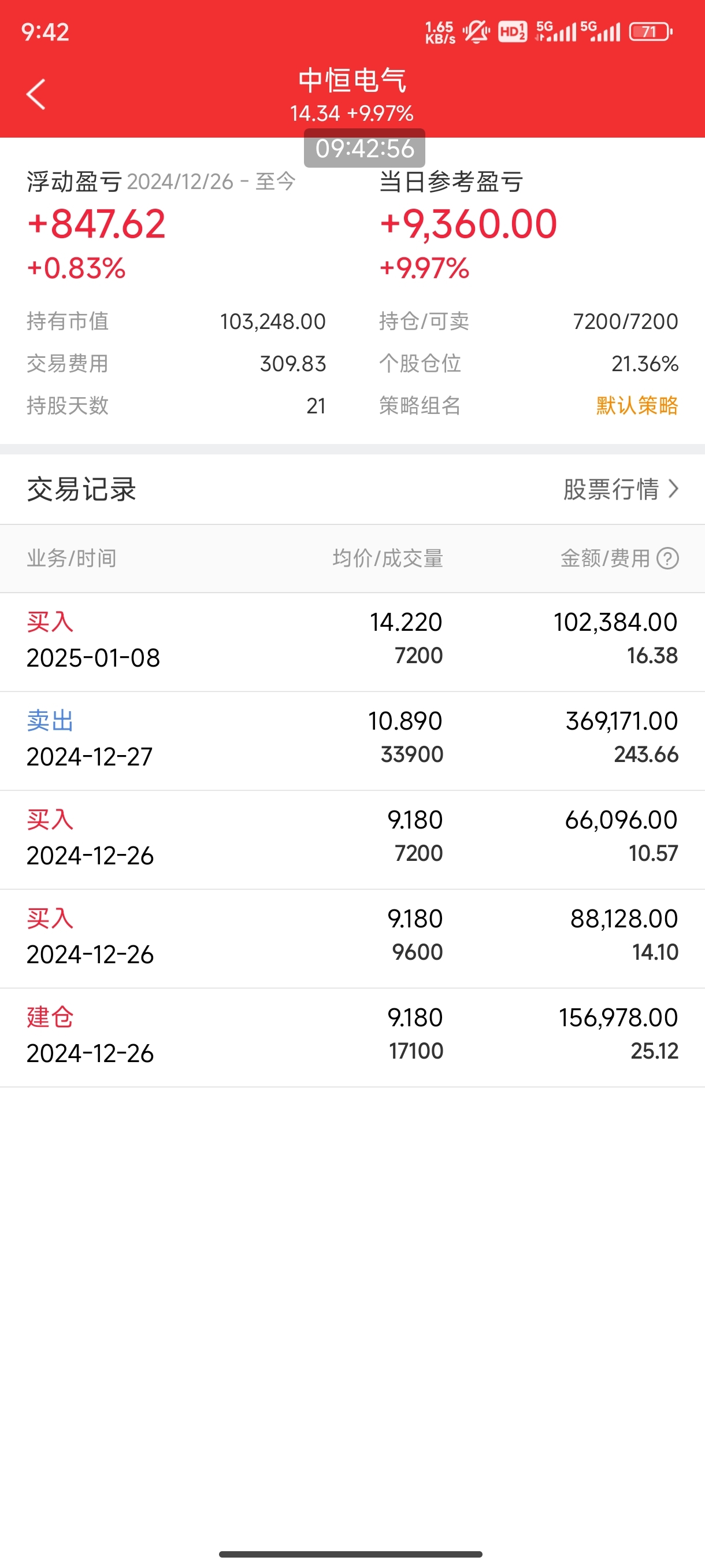Tap the back arrow icon
This screenshot has width=705, height=1568.
click(x=36, y=94)
